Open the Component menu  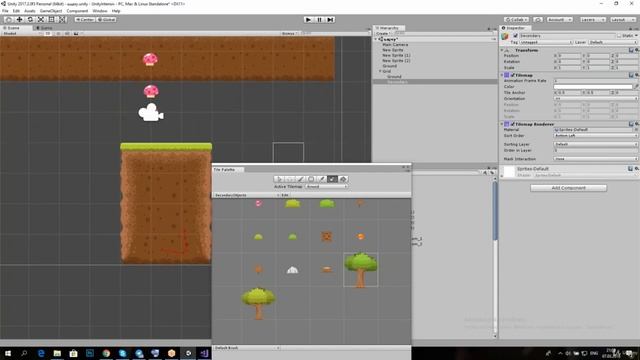(77, 11)
